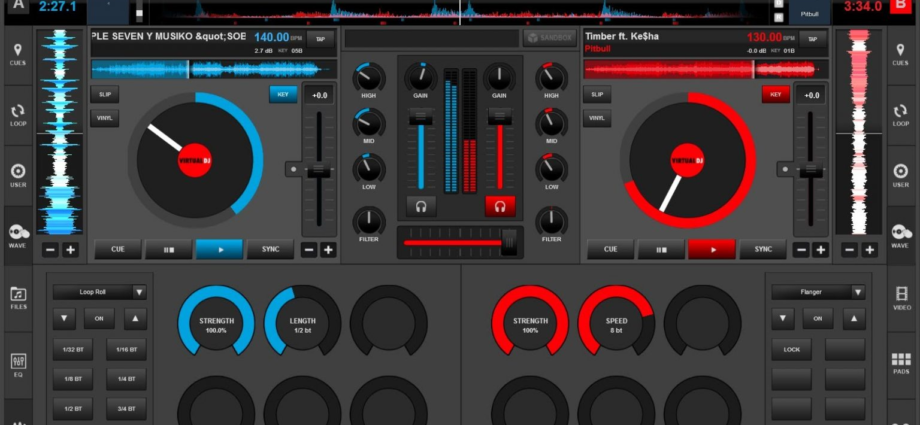The image size is (920, 425).
Task: Click deck B volume fader
Action: (500, 117)
